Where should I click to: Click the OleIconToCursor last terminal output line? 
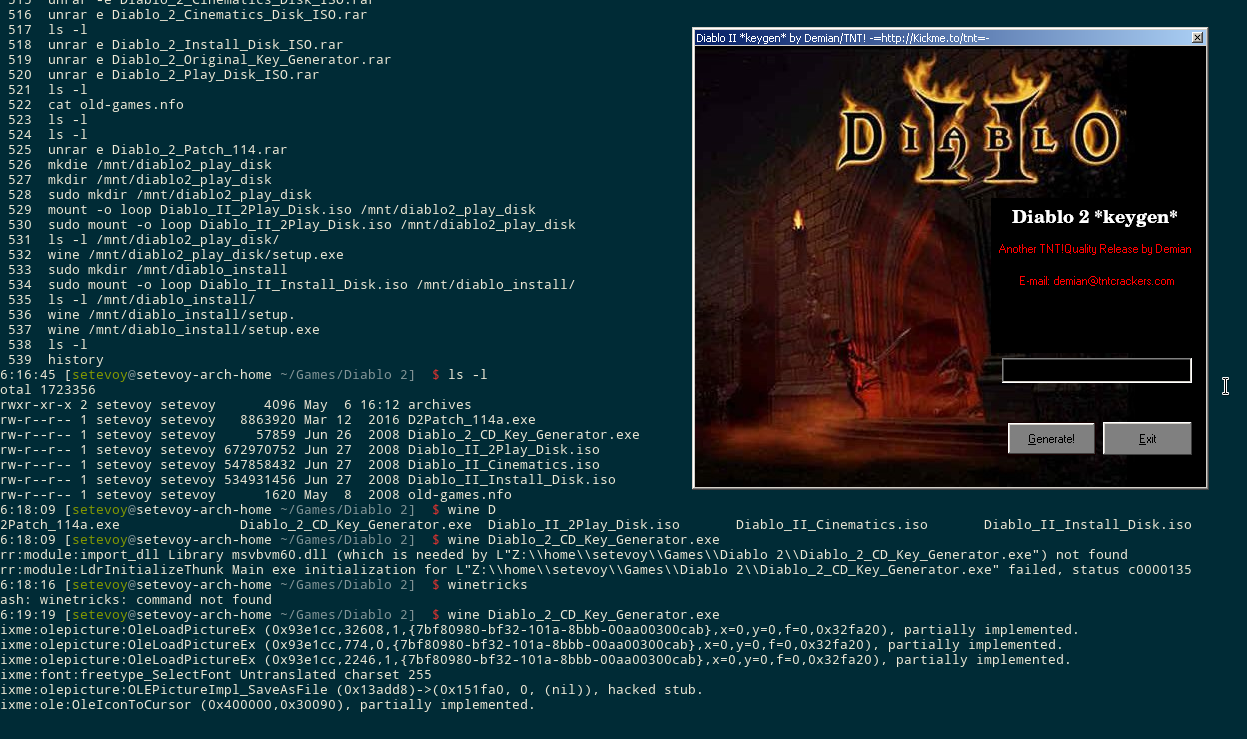[270, 705]
